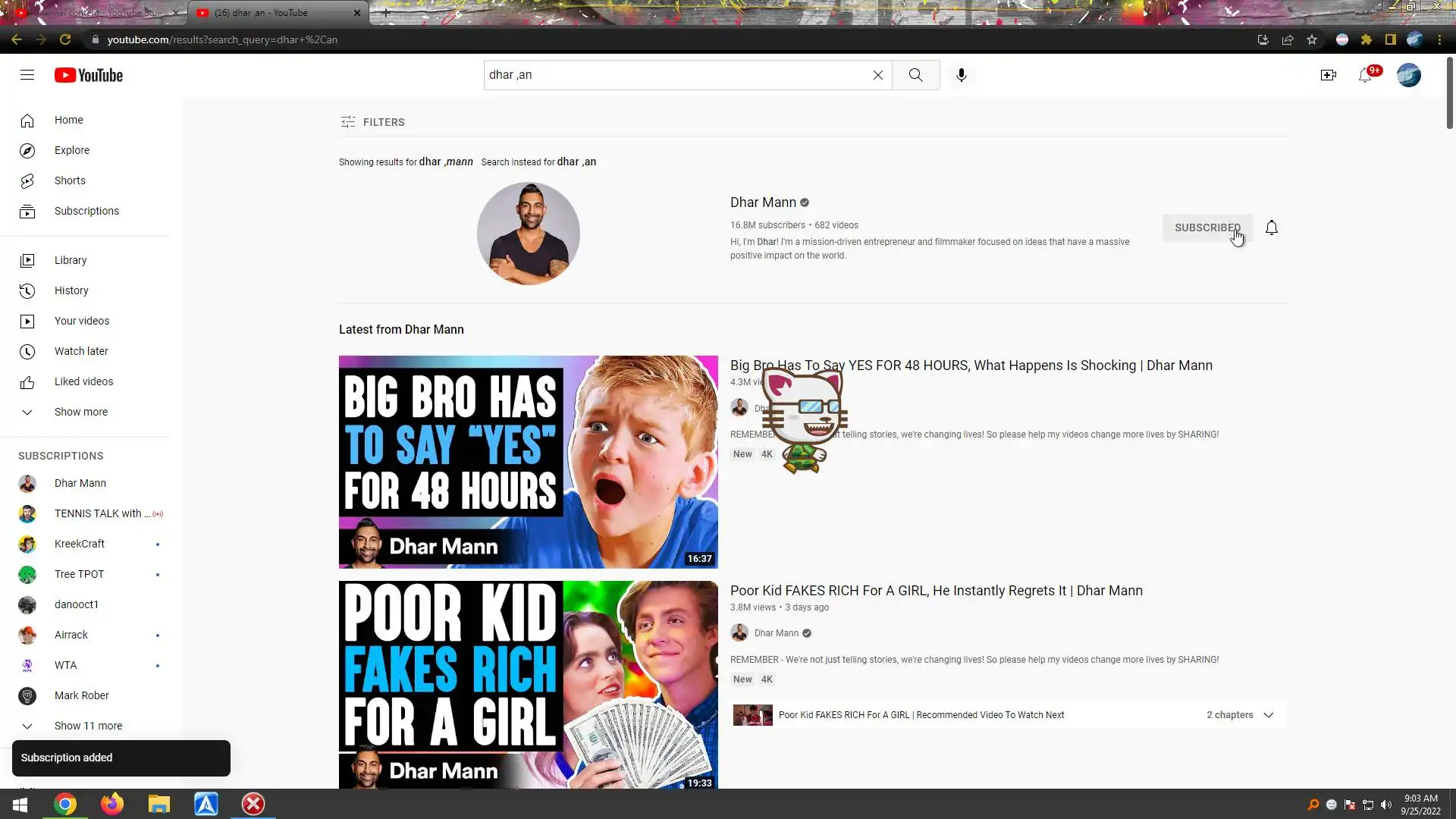Open the hamburger guide menu
The width and height of the screenshot is (1456, 819).
[x=27, y=75]
